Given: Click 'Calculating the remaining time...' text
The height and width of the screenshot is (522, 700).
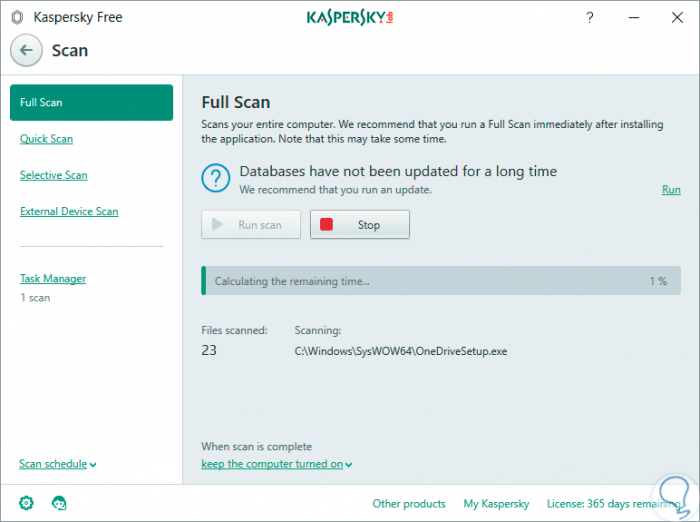Looking at the screenshot, I should pyautogui.click(x=292, y=281).
